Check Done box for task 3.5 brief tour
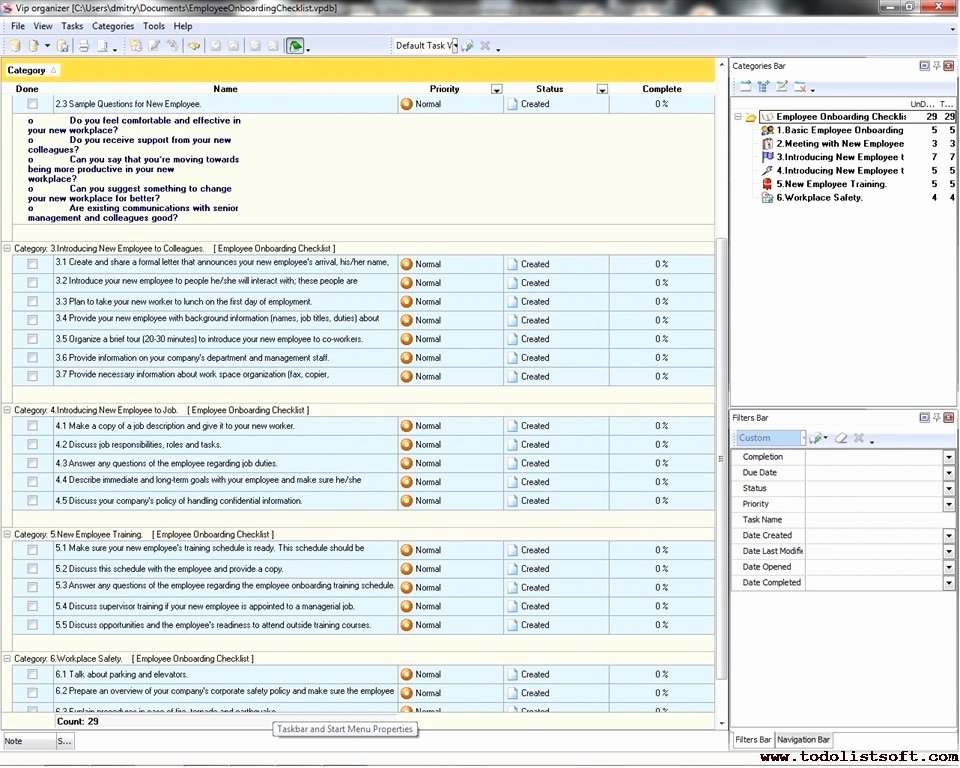 coord(32,339)
